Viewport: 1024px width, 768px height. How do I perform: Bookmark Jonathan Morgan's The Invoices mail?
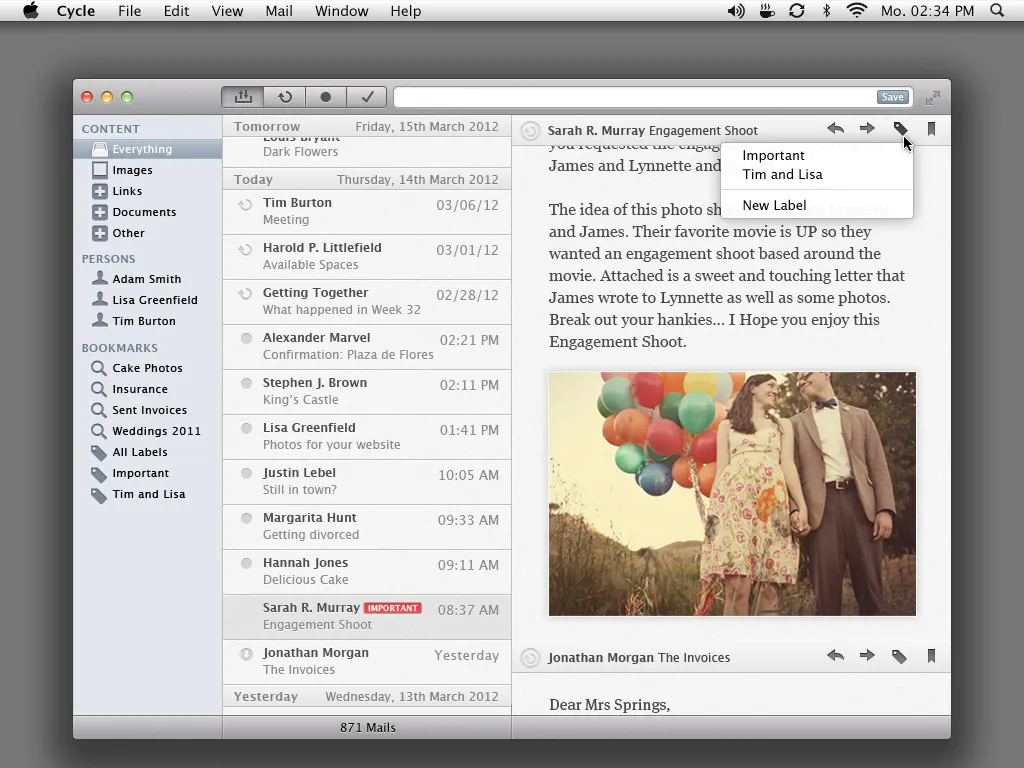pyautogui.click(x=931, y=656)
